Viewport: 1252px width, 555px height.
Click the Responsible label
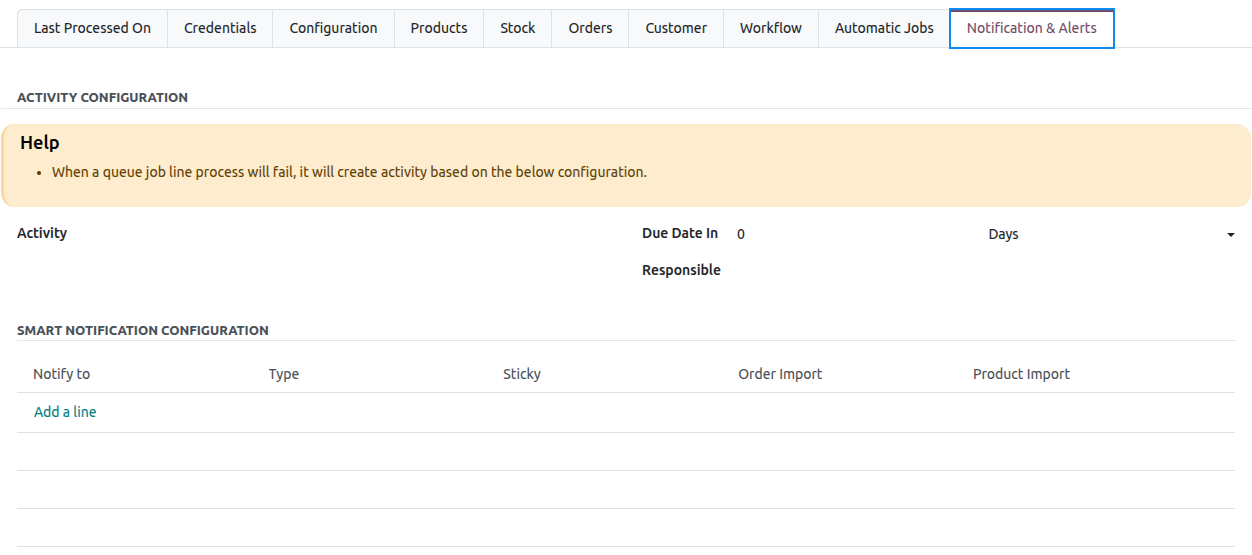681,270
